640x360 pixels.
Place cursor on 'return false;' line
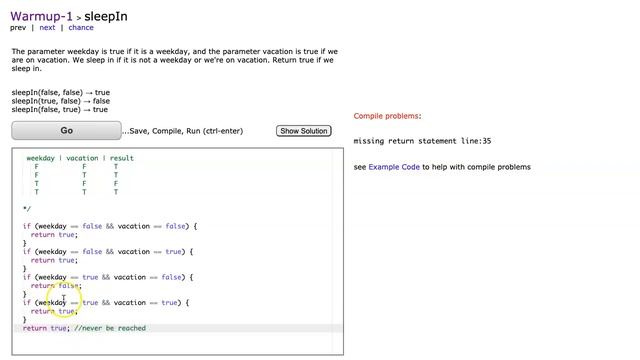tap(56, 286)
